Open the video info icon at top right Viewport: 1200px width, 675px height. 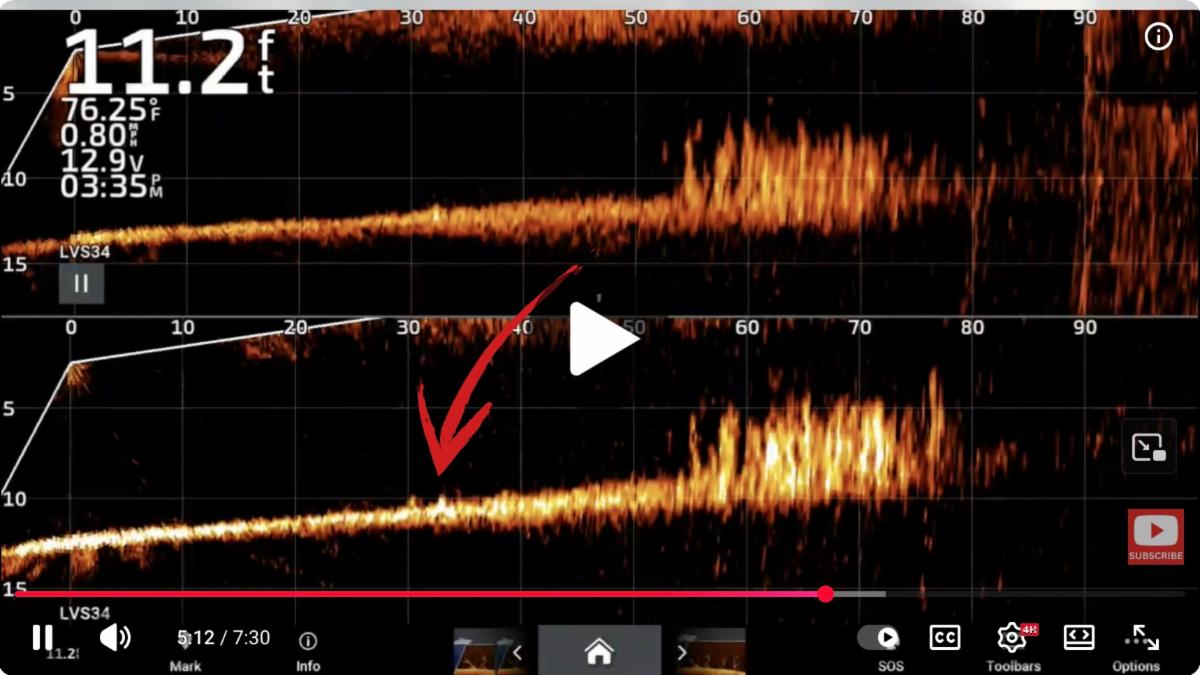pos(1158,37)
